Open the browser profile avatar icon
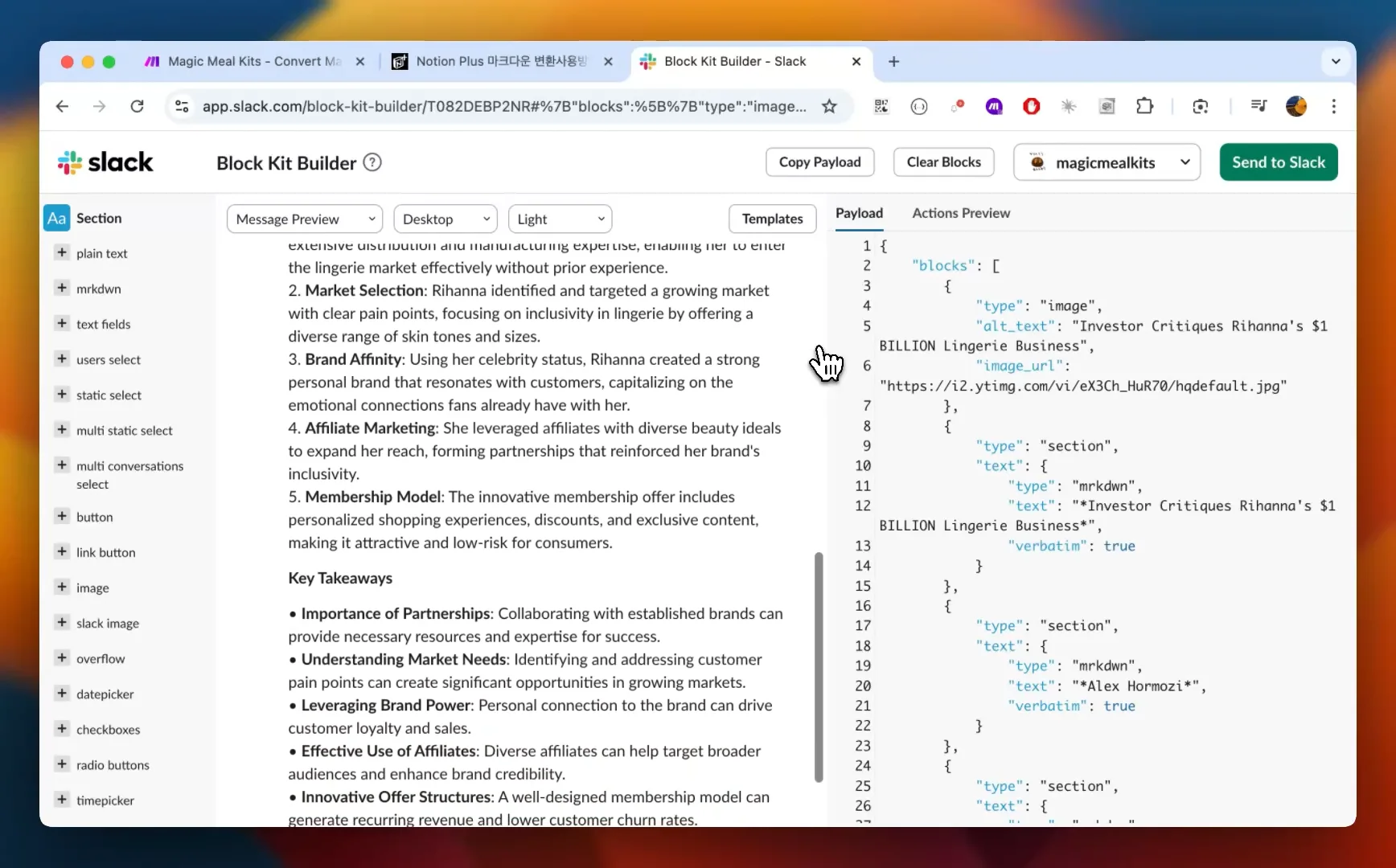Screen dimensions: 1396x868 pos(1295,106)
